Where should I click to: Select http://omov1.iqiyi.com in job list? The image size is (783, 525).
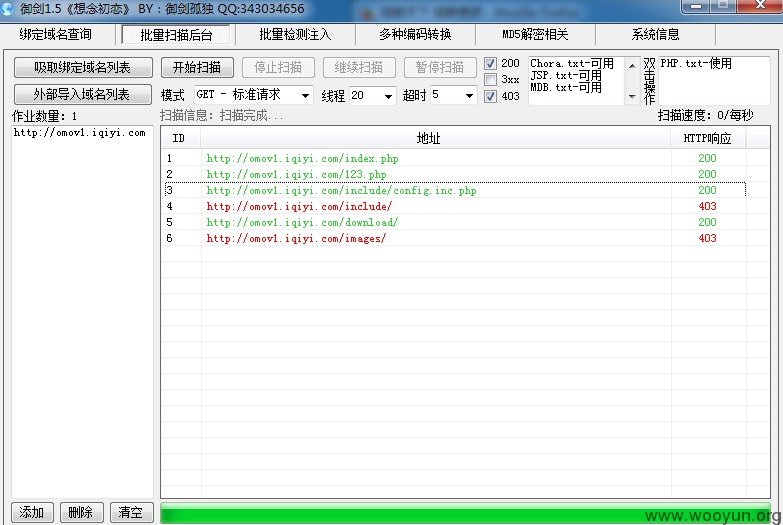[79, 133]
